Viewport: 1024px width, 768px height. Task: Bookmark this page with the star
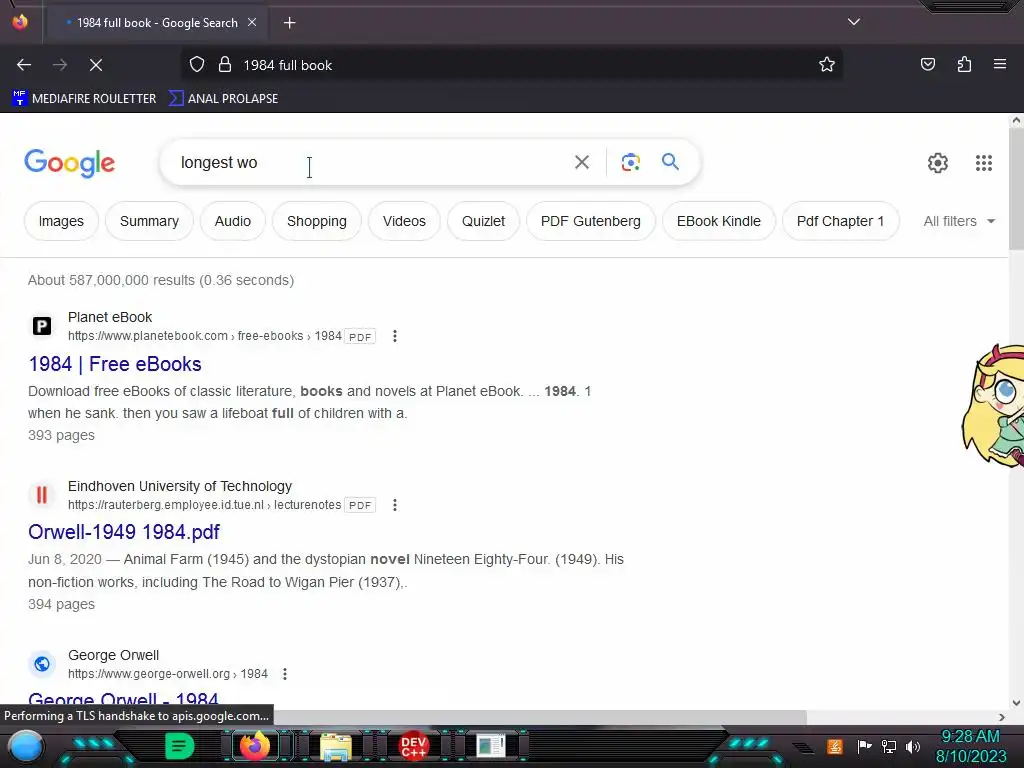pos(827,65)
